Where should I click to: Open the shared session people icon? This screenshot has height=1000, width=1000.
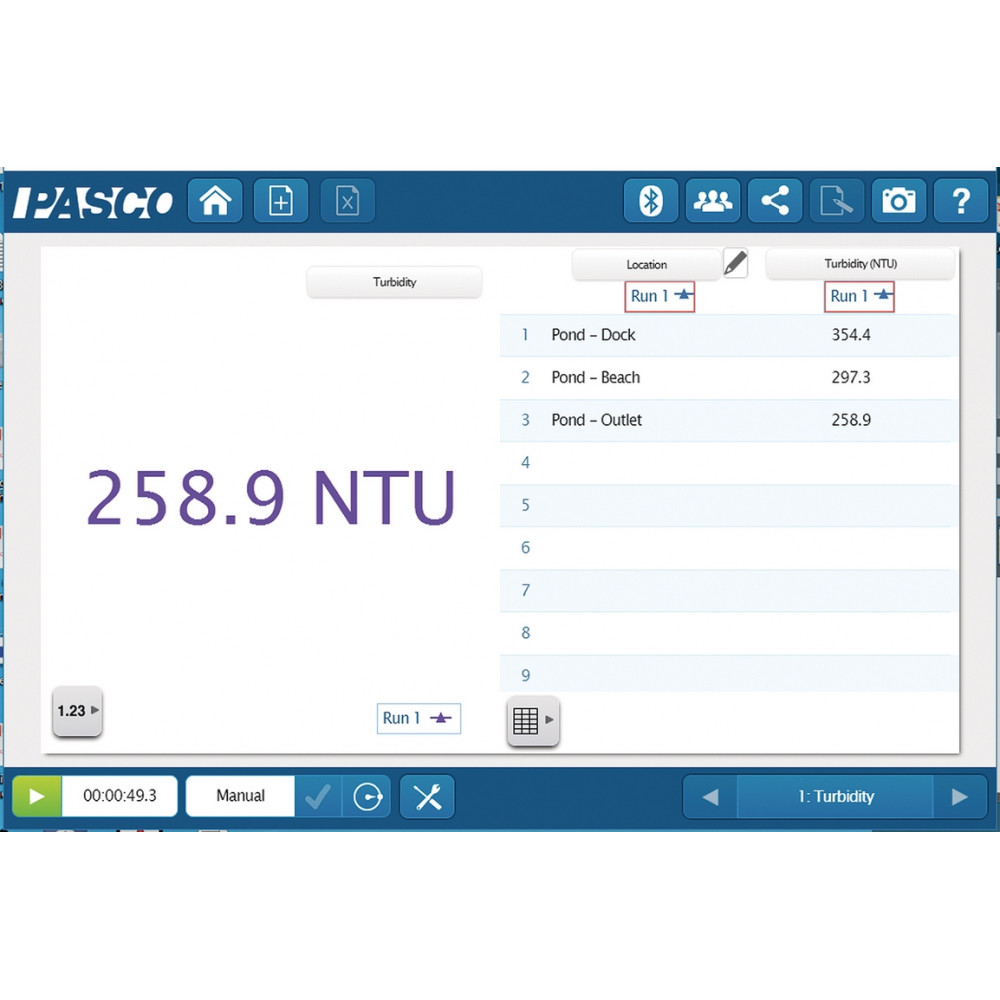click(712, 201)
